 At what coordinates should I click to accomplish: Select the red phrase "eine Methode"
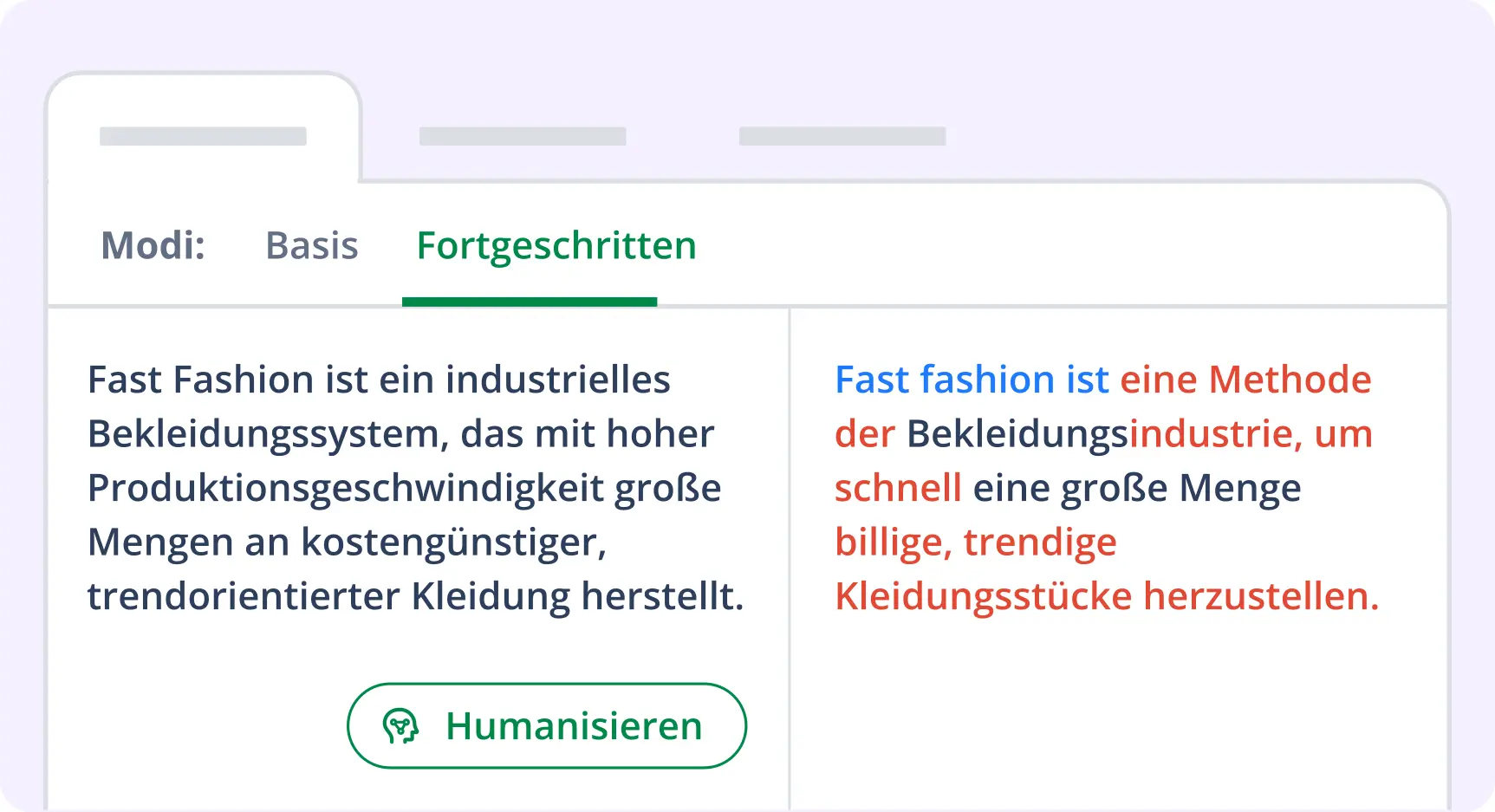click(1245, 380)
